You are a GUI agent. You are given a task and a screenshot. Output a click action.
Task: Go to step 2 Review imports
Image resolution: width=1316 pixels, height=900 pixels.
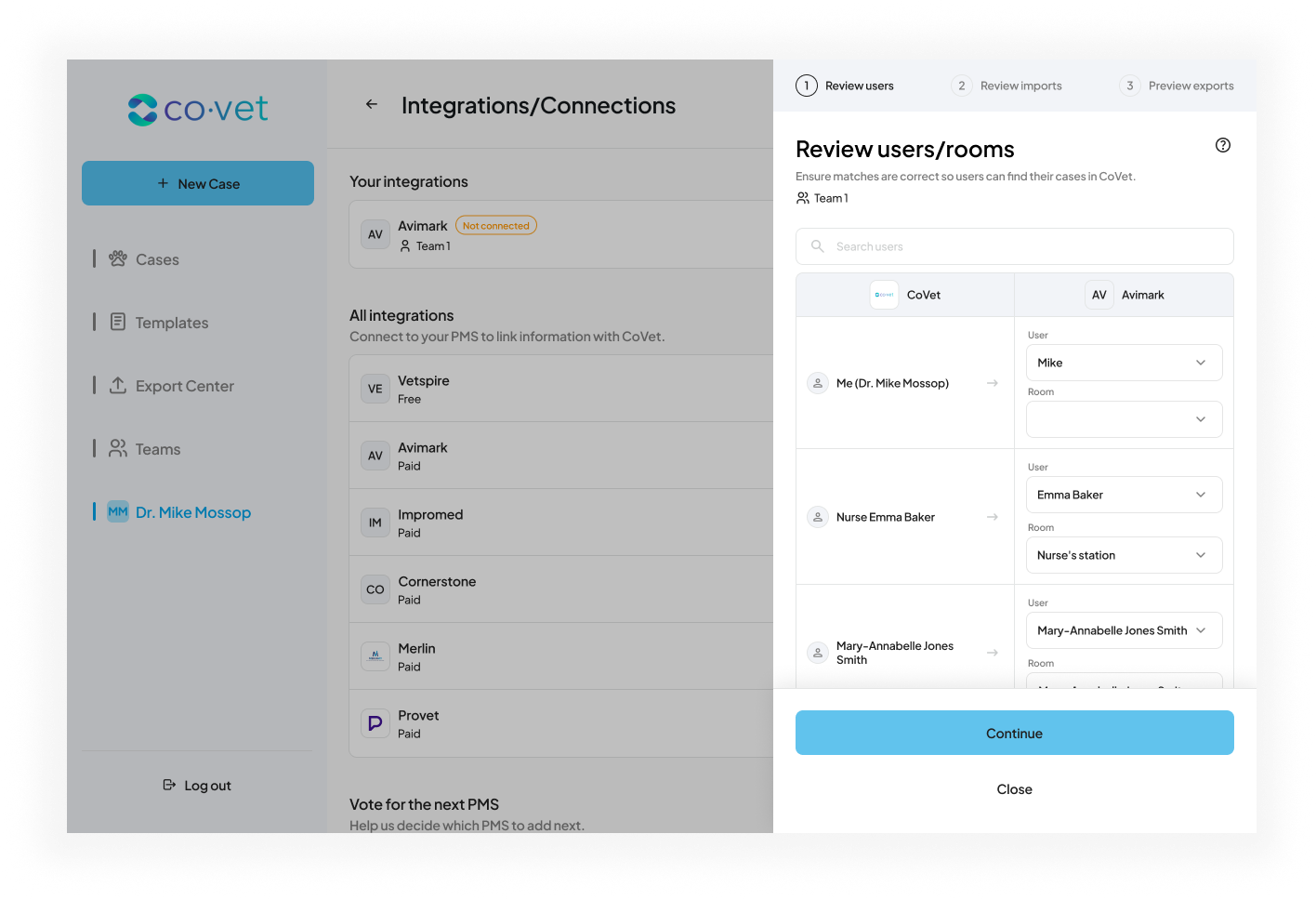pos(1007,86)
